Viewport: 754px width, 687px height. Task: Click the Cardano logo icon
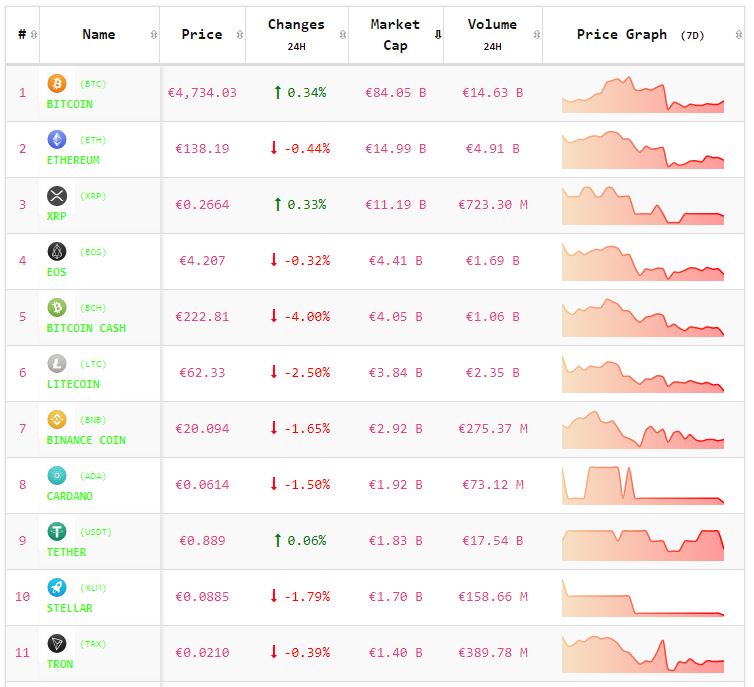[x=57, y=476]
